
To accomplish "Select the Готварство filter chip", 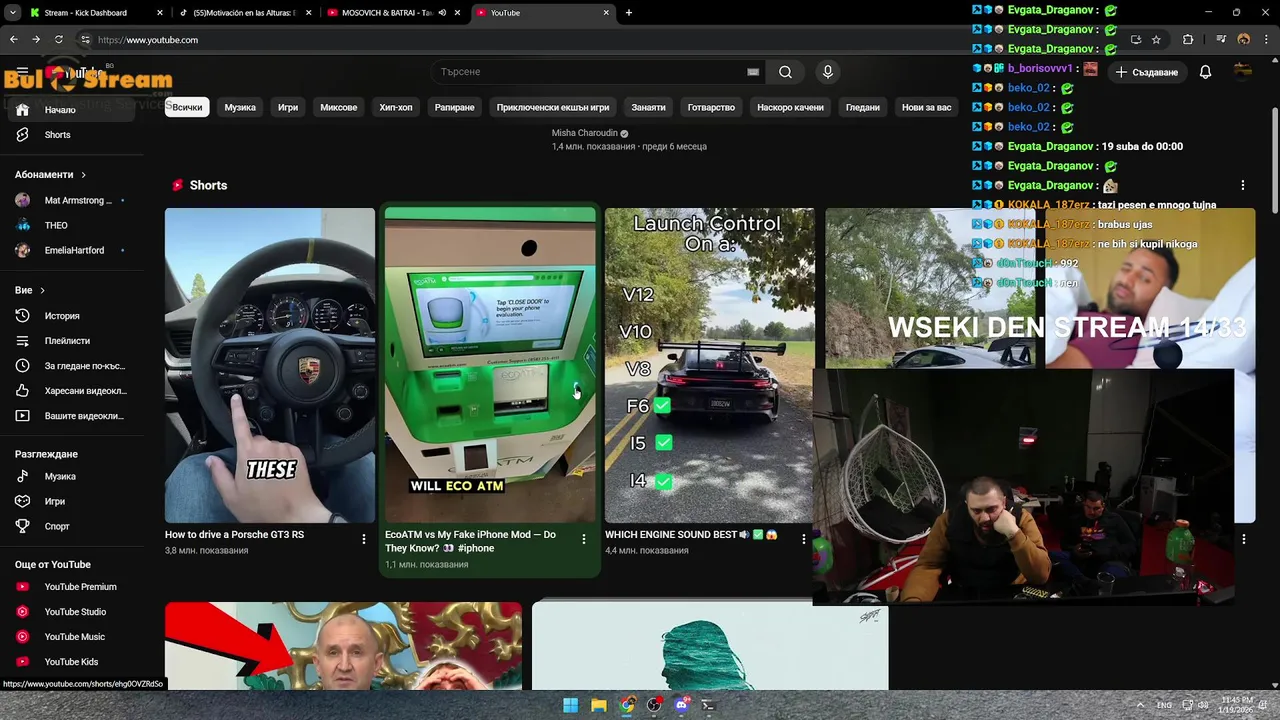I will [x=711, y=107].
